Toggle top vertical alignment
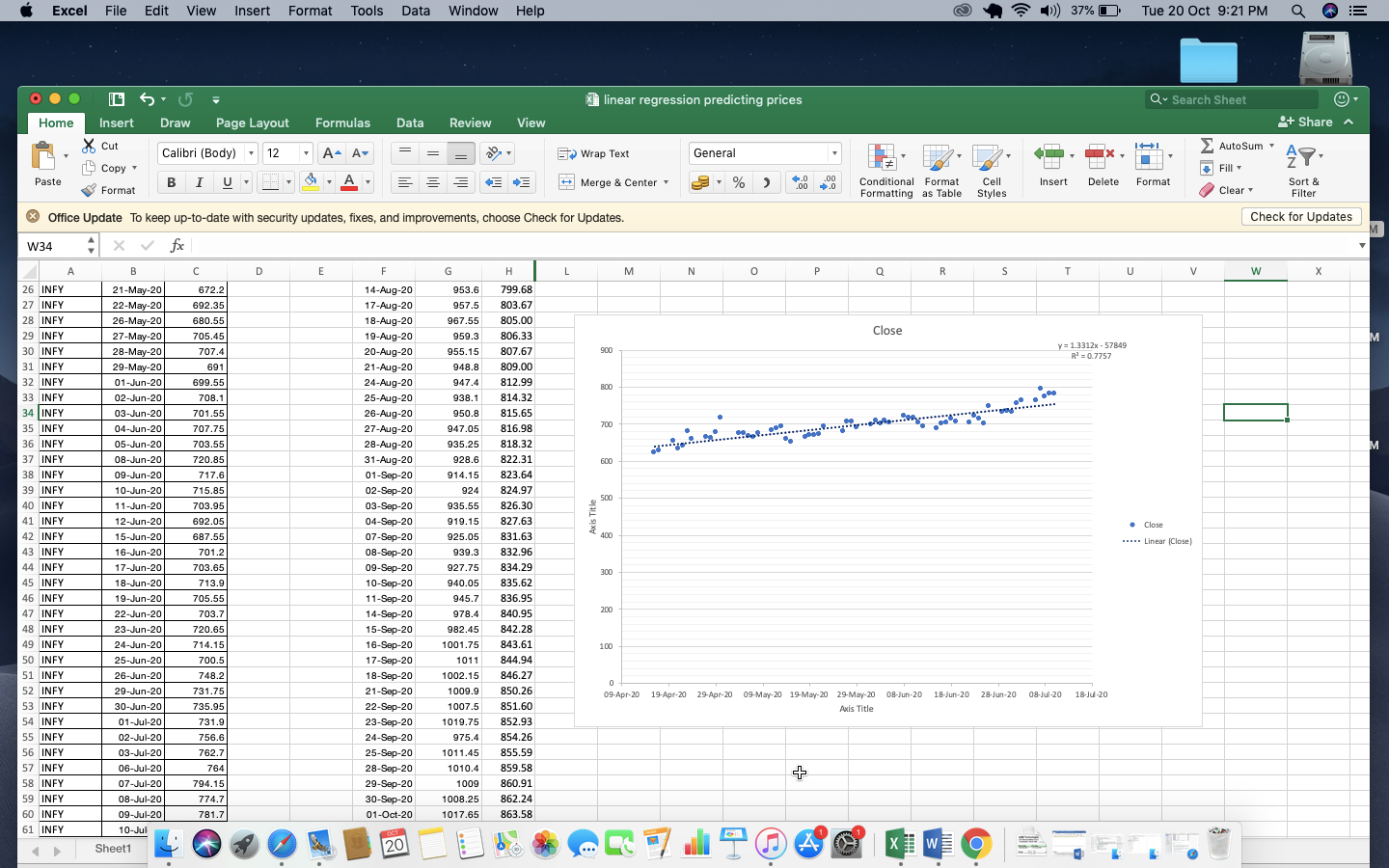 coord(405,153)
